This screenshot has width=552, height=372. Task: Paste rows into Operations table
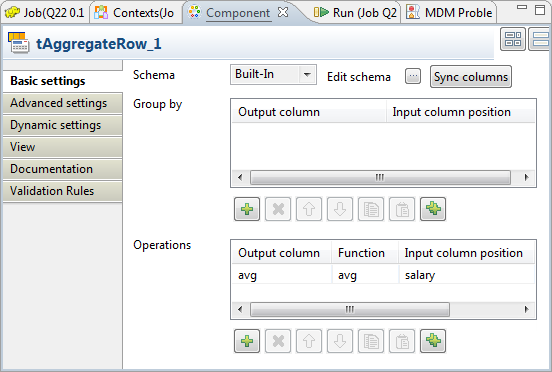(402, 341)
